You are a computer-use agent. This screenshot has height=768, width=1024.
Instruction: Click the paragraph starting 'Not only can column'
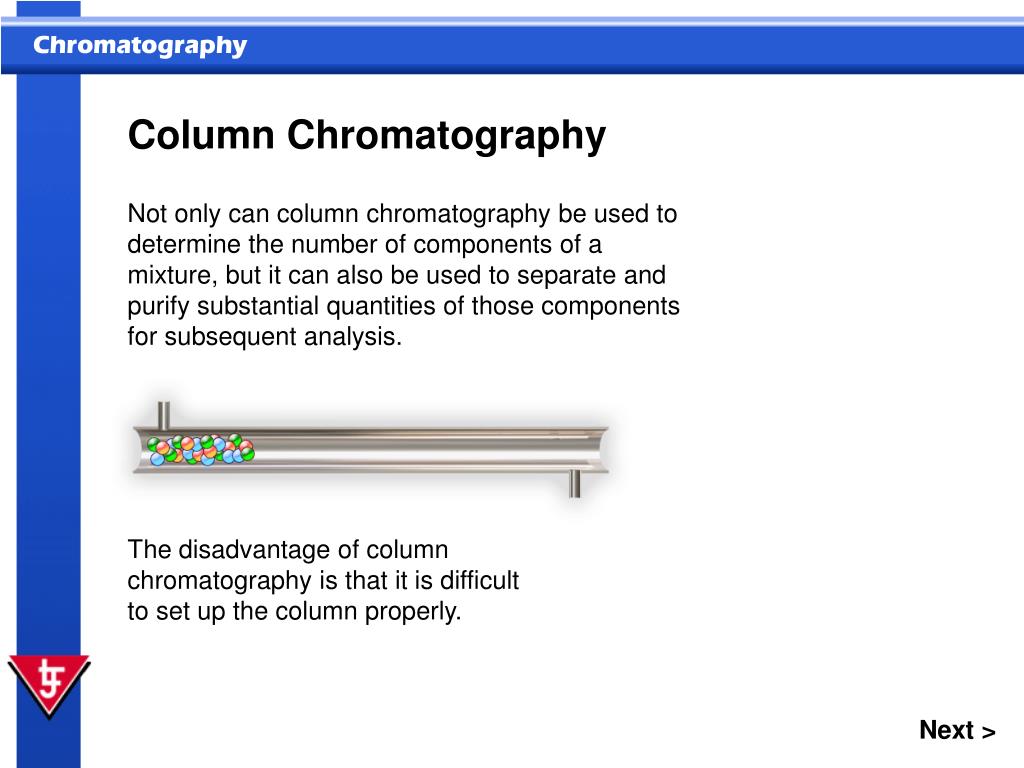tap(403, 275)
